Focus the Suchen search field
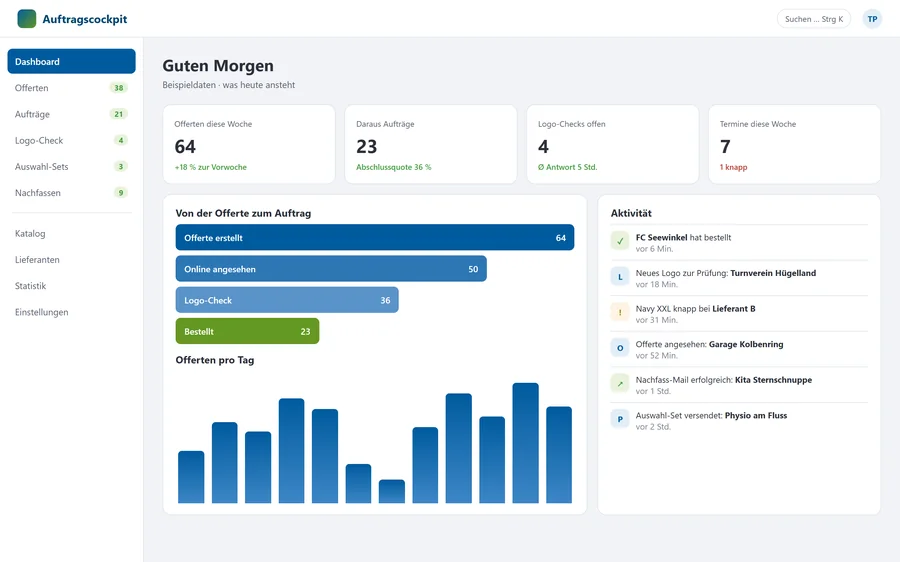 pos(814,19)
